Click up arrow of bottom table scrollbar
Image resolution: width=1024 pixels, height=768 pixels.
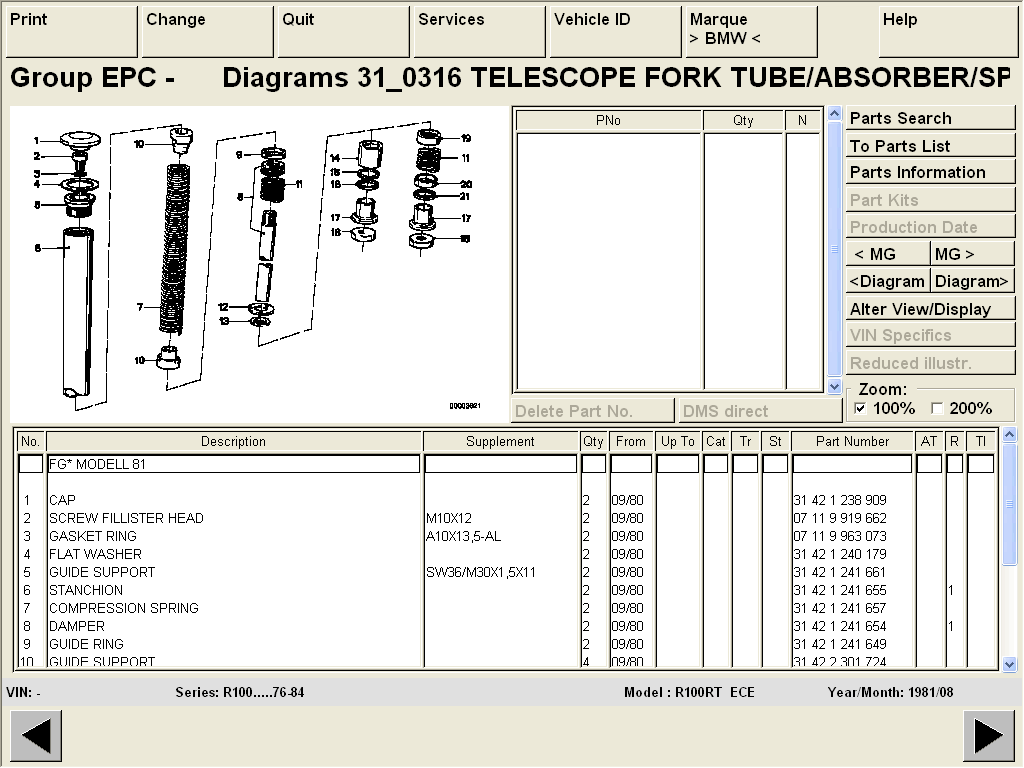pyautogui.click(x=1009, y=434)
